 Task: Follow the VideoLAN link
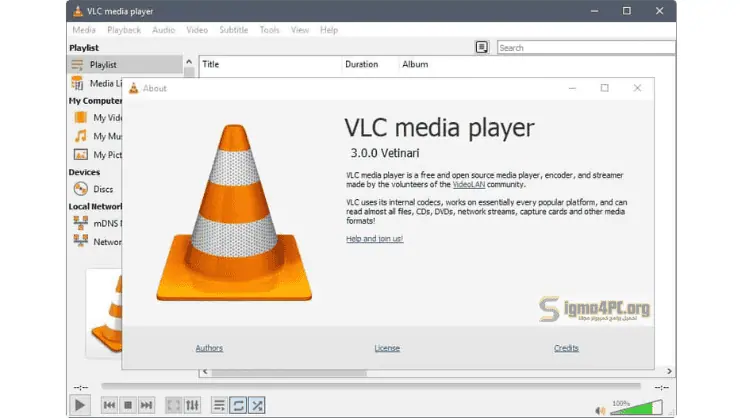coord(469,184)
